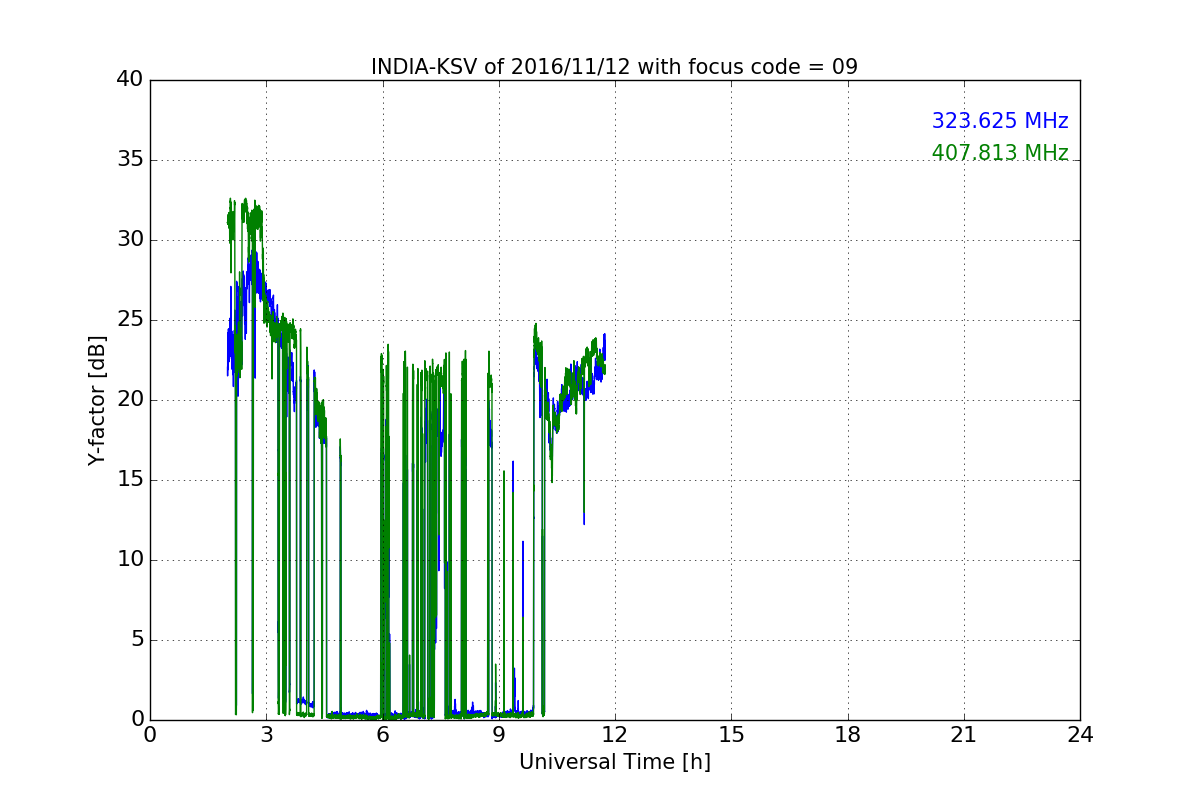Click the Universal Time [h] axis label
The height and width of the screenshot is (800, 1200).
click(614, 762)
